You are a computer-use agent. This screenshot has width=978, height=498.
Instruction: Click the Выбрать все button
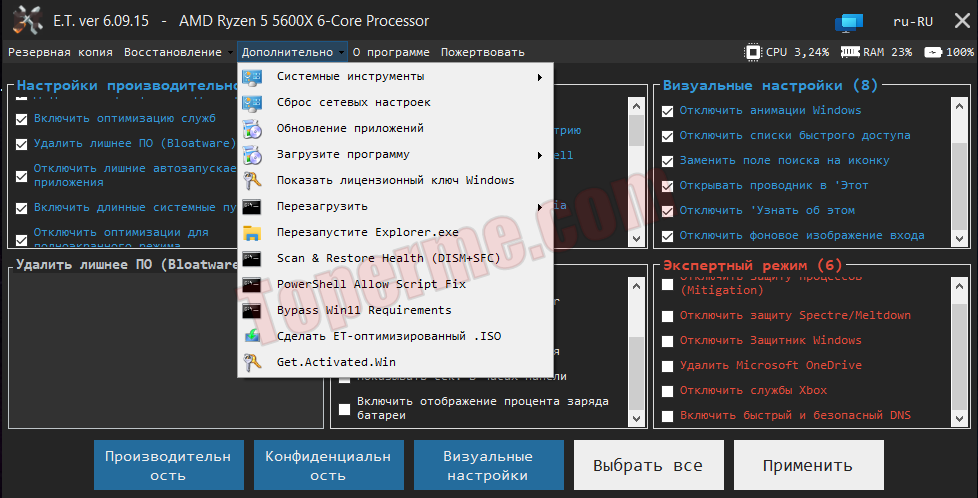[649, 465]
